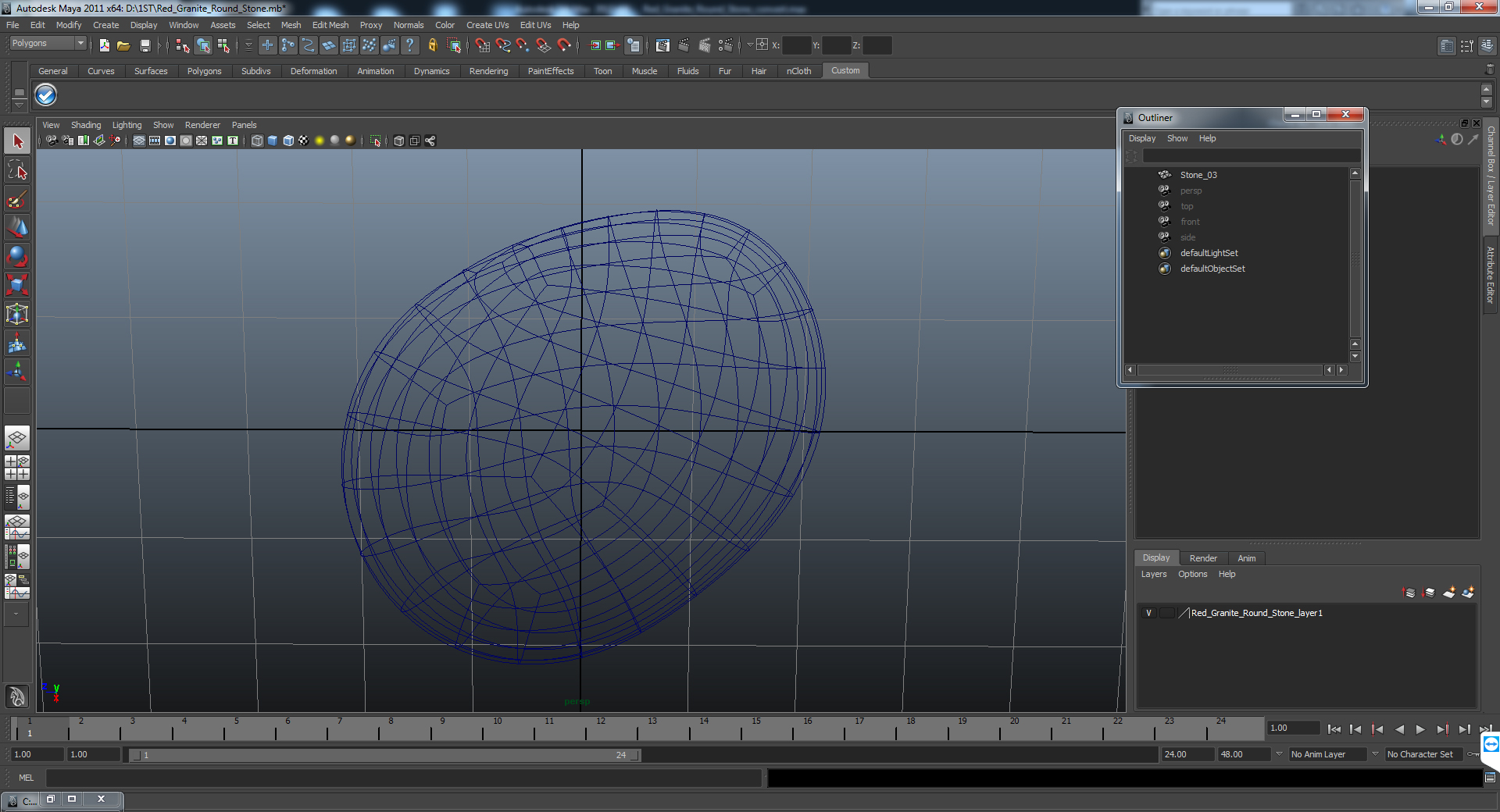
Task: Open the Outliner Show menu
Action: 1177,138
